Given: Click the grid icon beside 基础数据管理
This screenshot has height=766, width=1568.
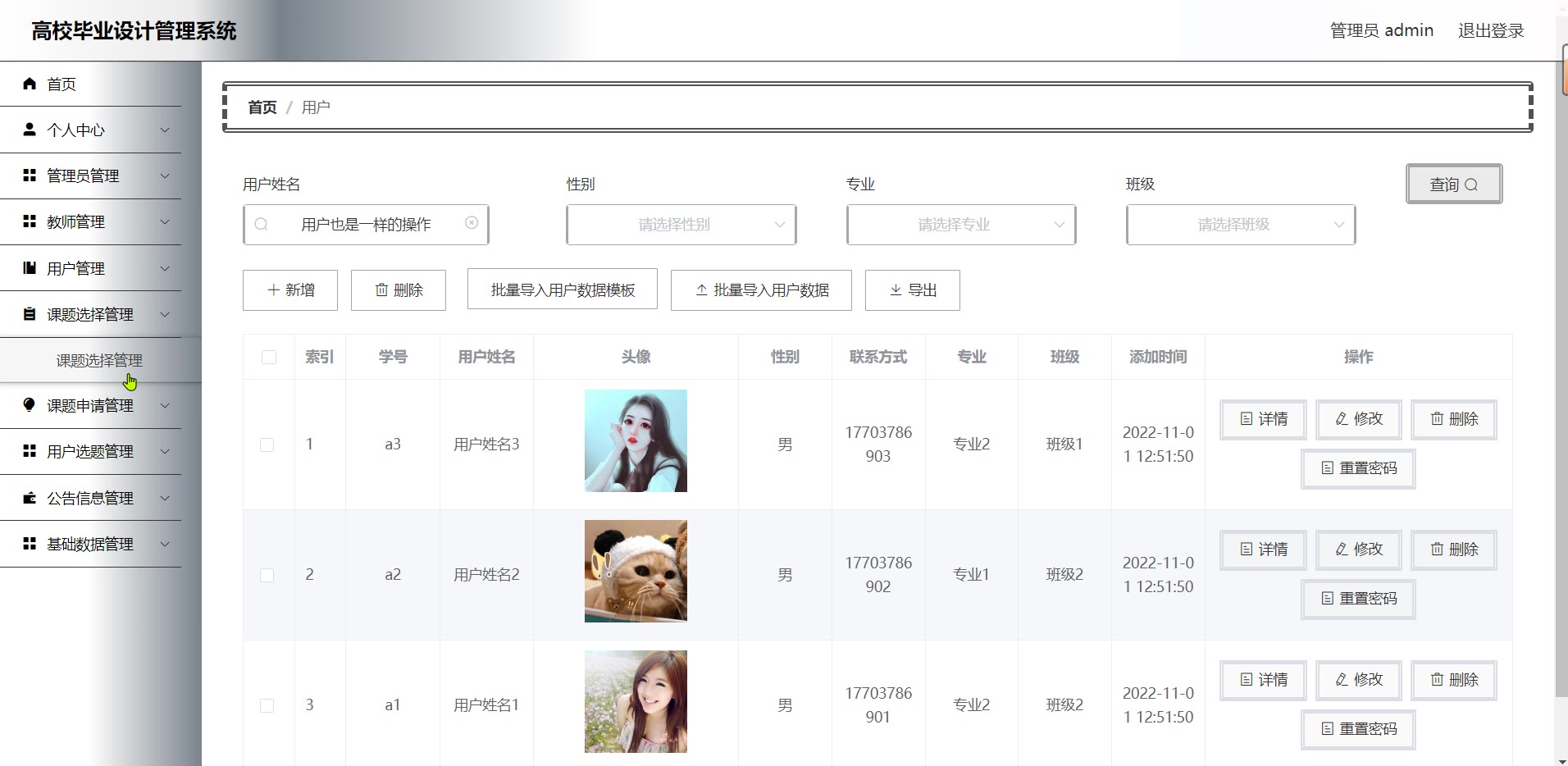Looking at the screenshot, I should 30,544.
